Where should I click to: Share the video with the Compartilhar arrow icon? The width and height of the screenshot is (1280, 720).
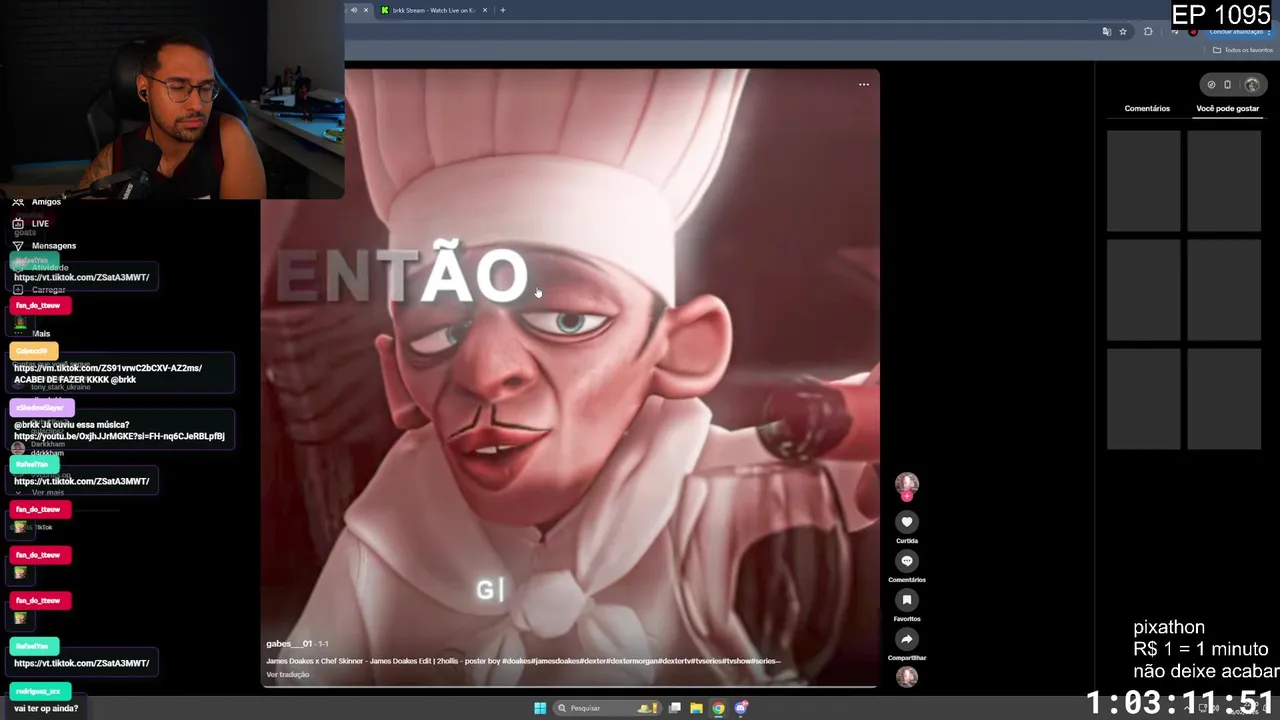point(907,639)
